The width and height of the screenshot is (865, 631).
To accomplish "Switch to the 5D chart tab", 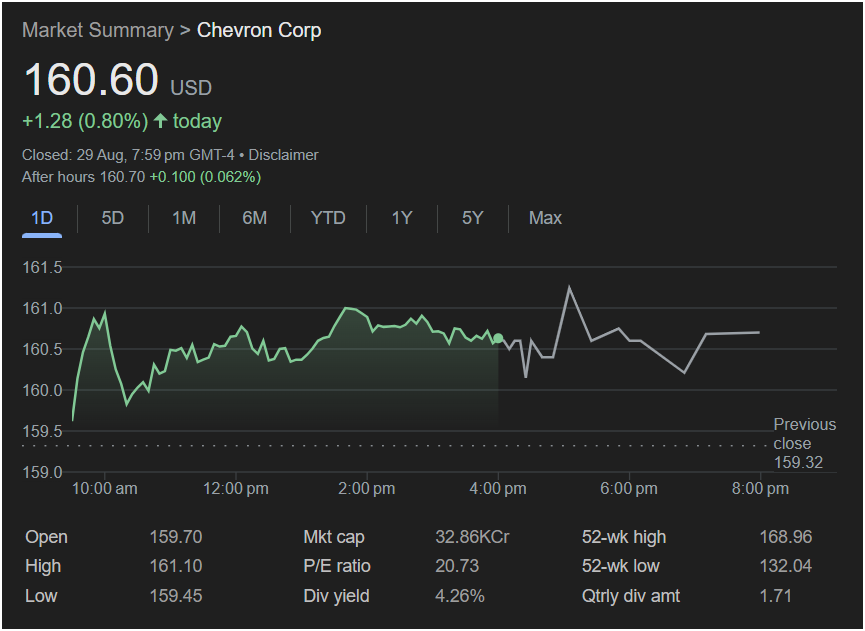I will point(113,218).
